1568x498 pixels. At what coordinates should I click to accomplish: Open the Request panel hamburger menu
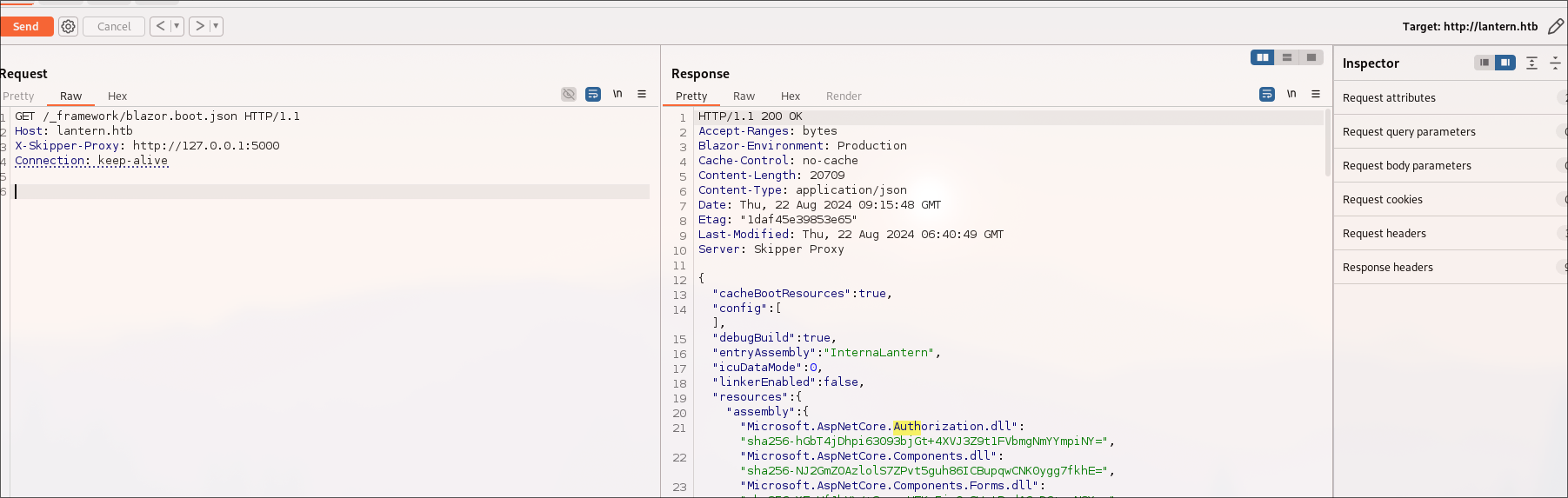pyautogui.click(x=642, y=94)
